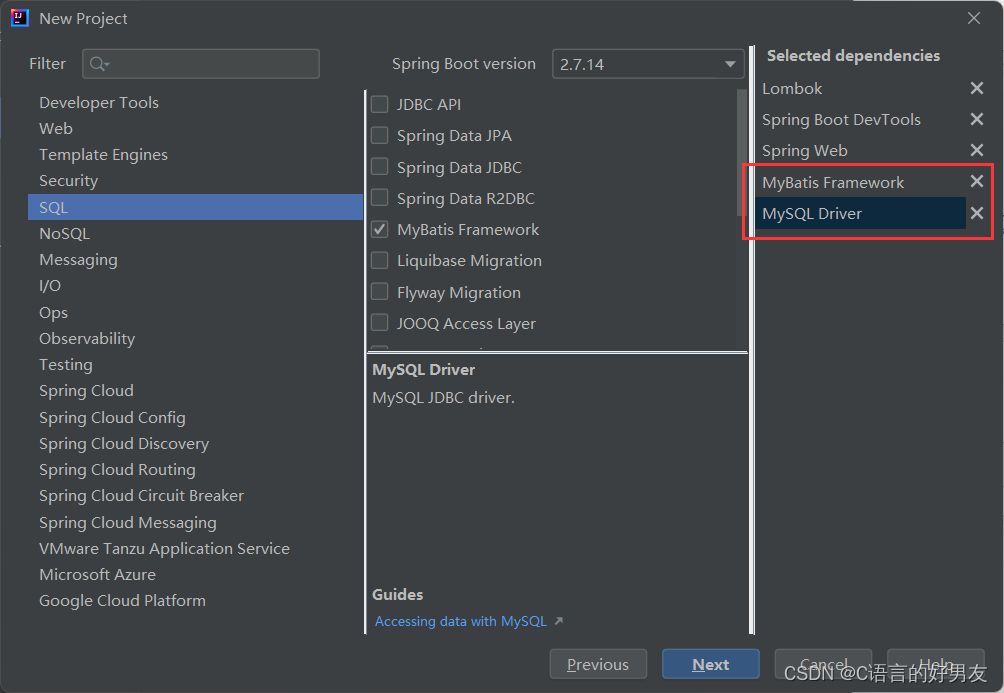Open Accessing data with MySQL guide link
The width and height of the screenshot is (1004, 693).
click(x=461, y=621)
